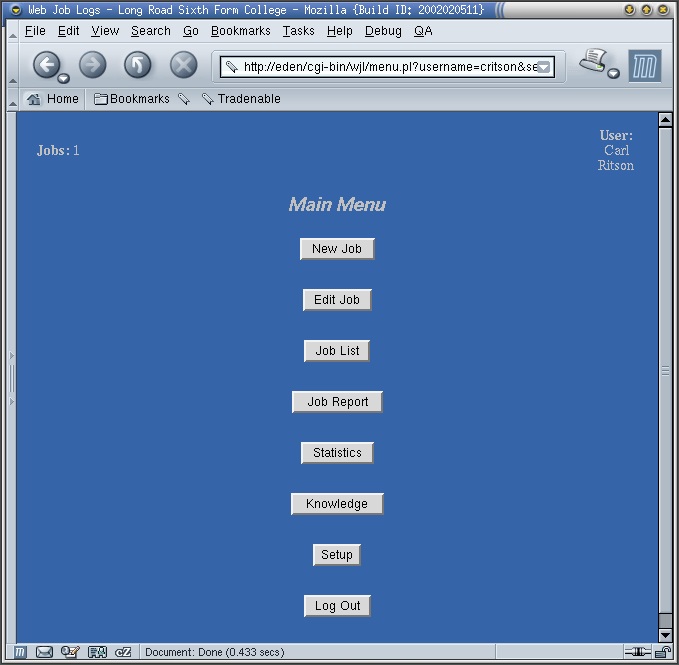Click the Edit Job button
The width and height of the screenshot is (679, 665).
click(x=337, y=300)
